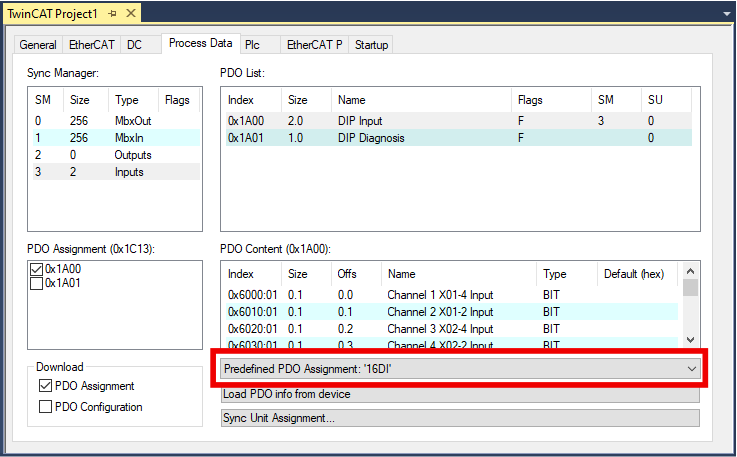Click the PDO Content scrollbar thumb
Viewport: 737px width, 457px height.
pos(690,287)
